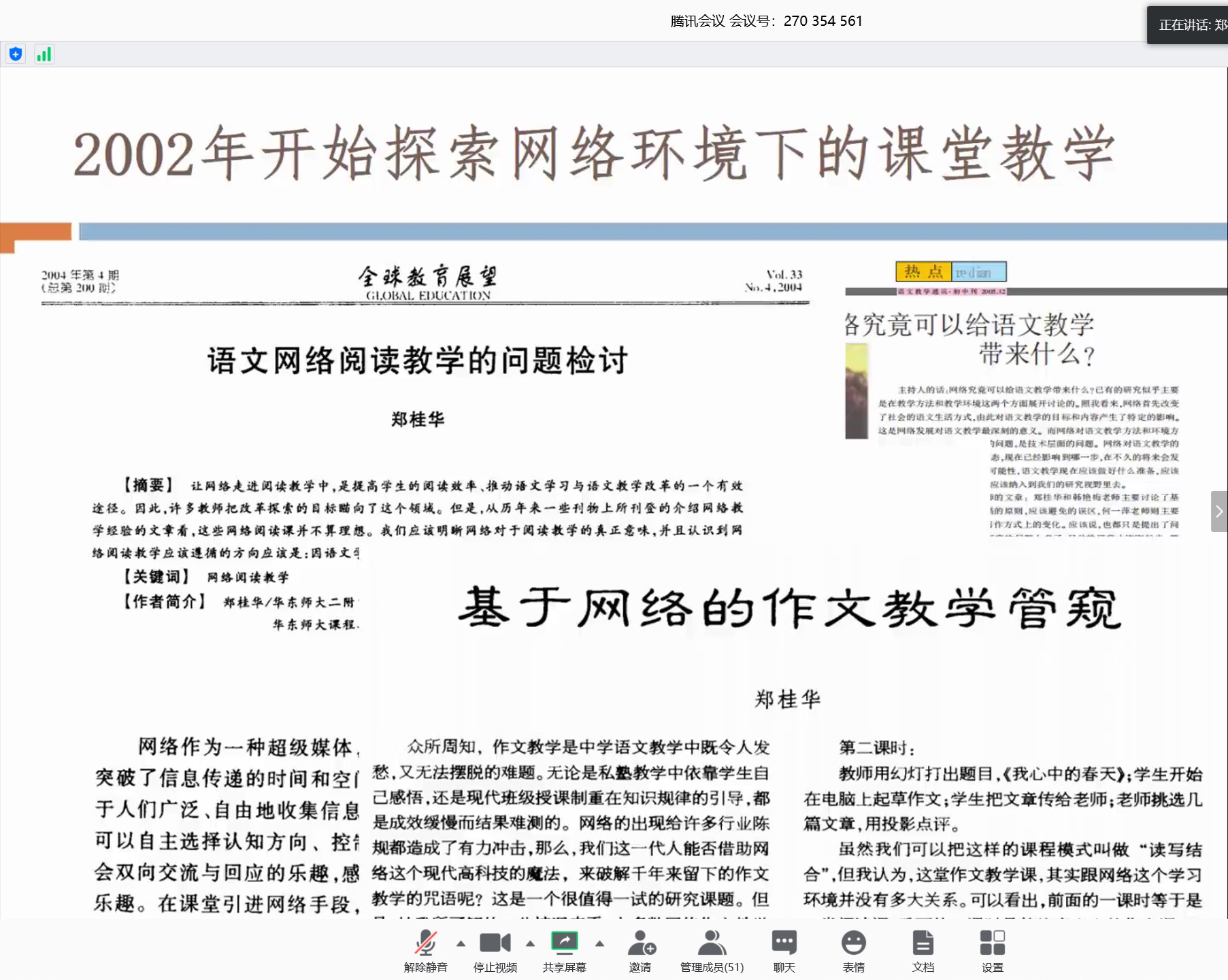Check network status via the green signal bars
The image size is (1228, 980).
click(x=44, y=54)
